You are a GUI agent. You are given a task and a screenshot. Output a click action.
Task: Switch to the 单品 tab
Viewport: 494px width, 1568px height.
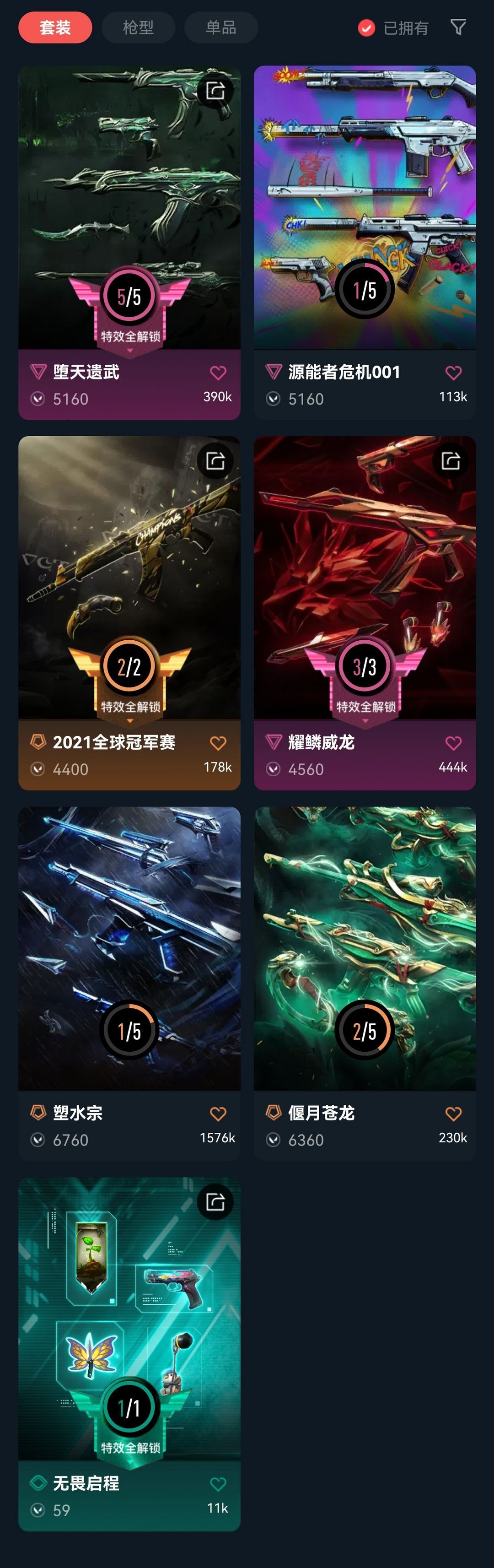click(221, 27)
